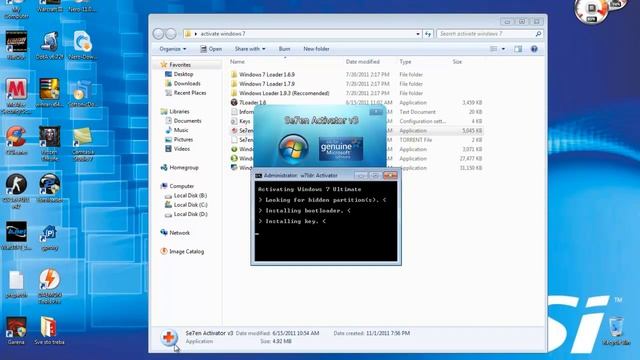Viewport: 640px width, 360px height.
Task: Select the 7Loader 1.6 application icon
Action: pos(234,102)
